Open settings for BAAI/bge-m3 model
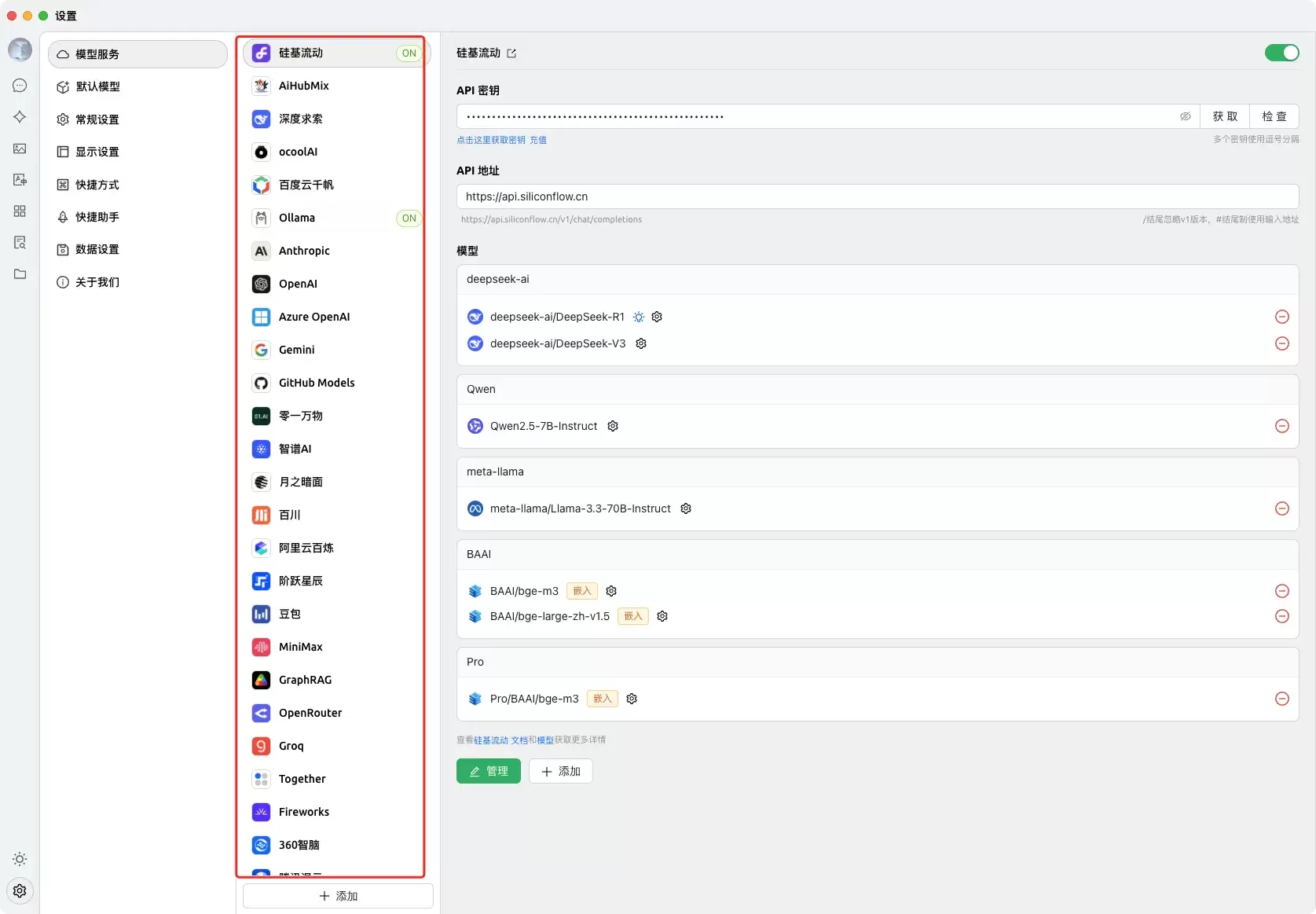 (x=611, y=591)
